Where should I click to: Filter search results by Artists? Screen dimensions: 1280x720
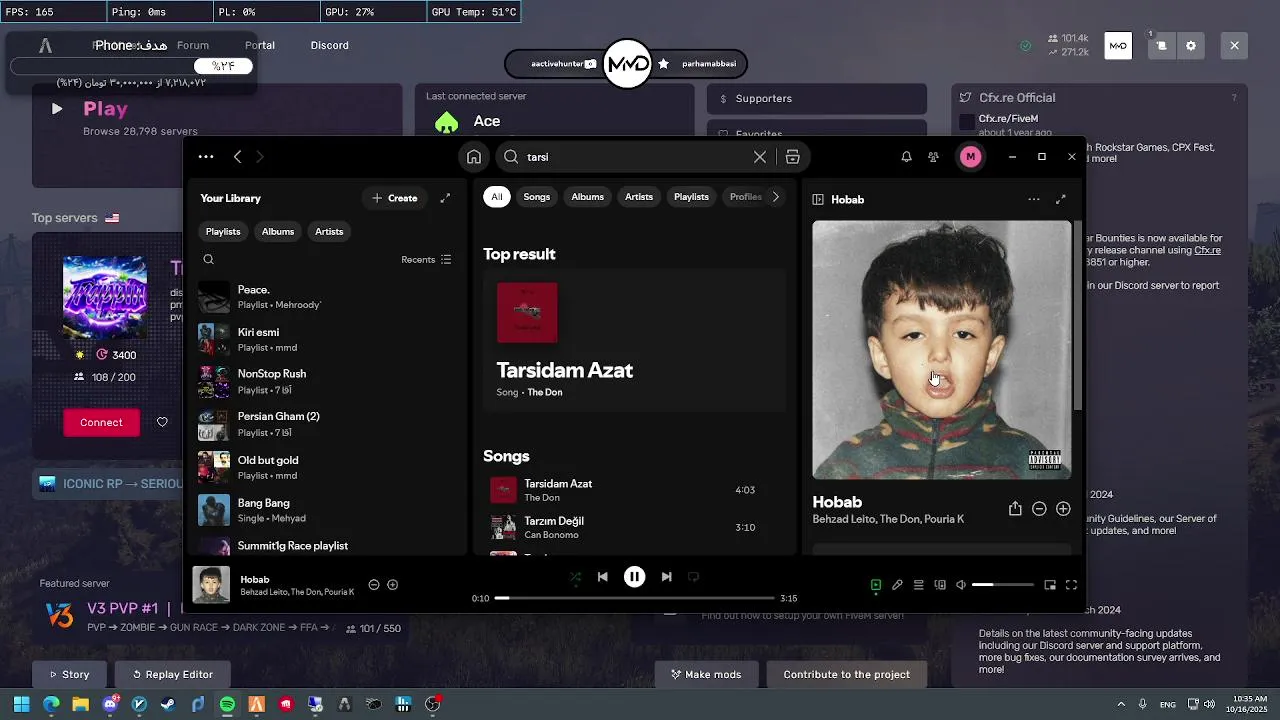tap(639, 197)
